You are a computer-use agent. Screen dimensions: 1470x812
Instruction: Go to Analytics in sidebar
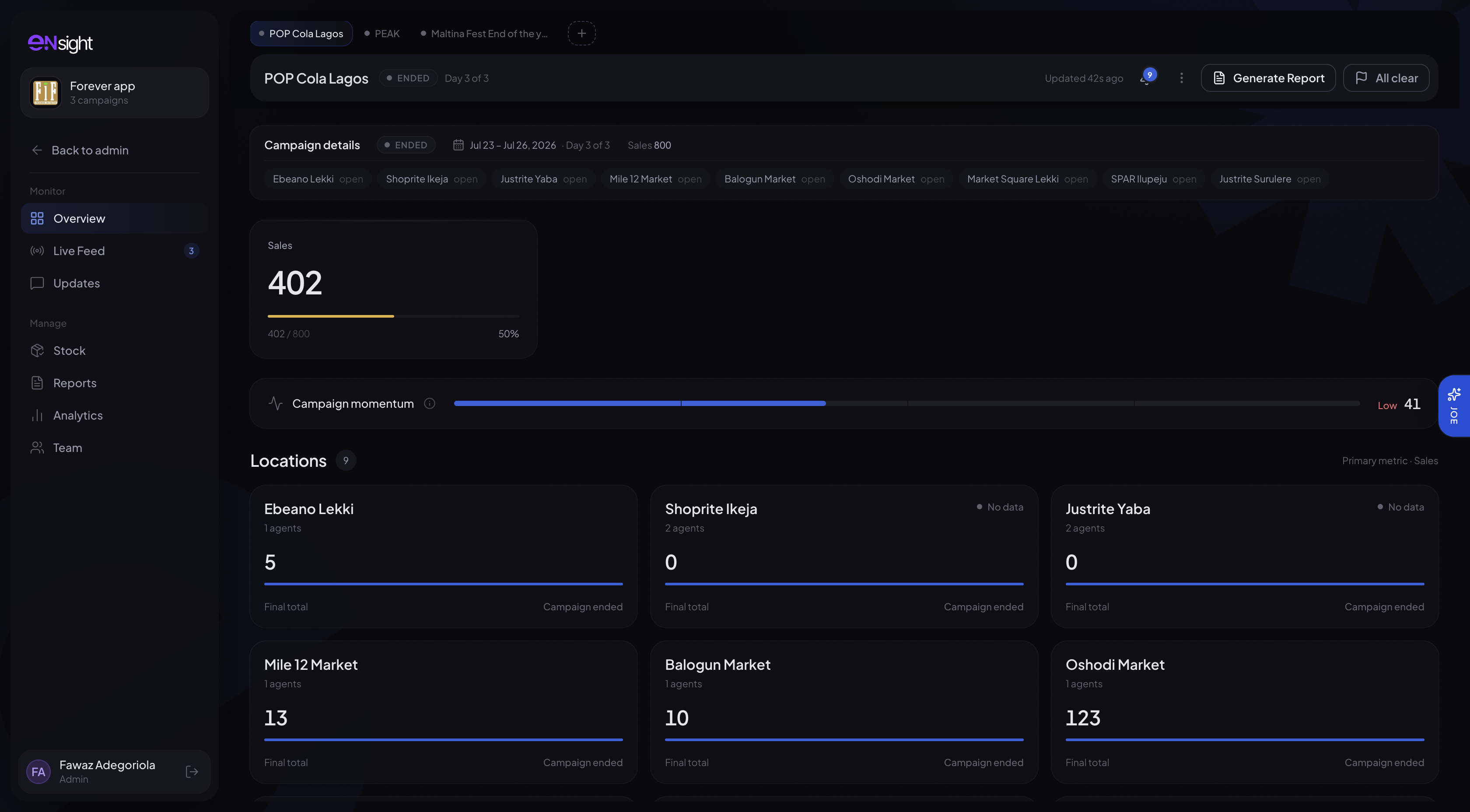tap(115, 416)
